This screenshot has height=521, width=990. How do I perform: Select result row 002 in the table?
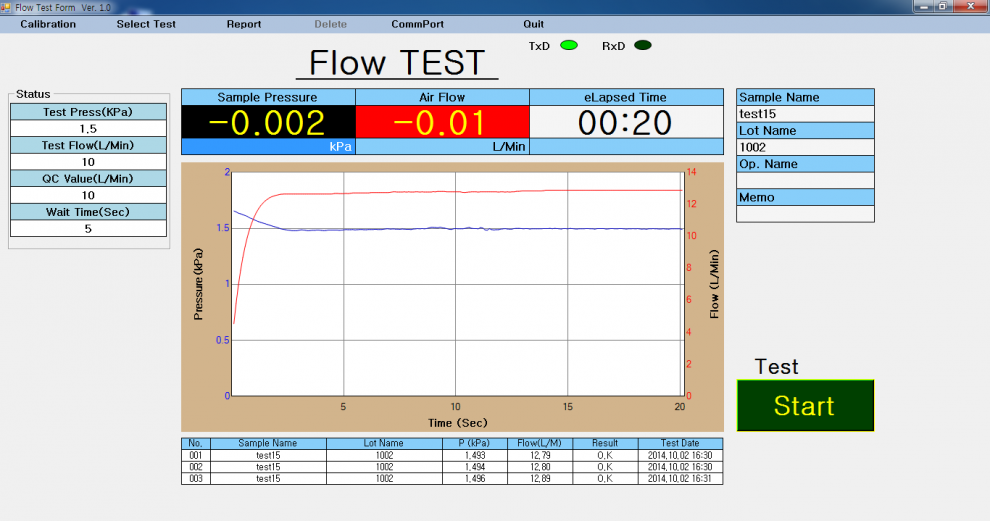(452, 467)
